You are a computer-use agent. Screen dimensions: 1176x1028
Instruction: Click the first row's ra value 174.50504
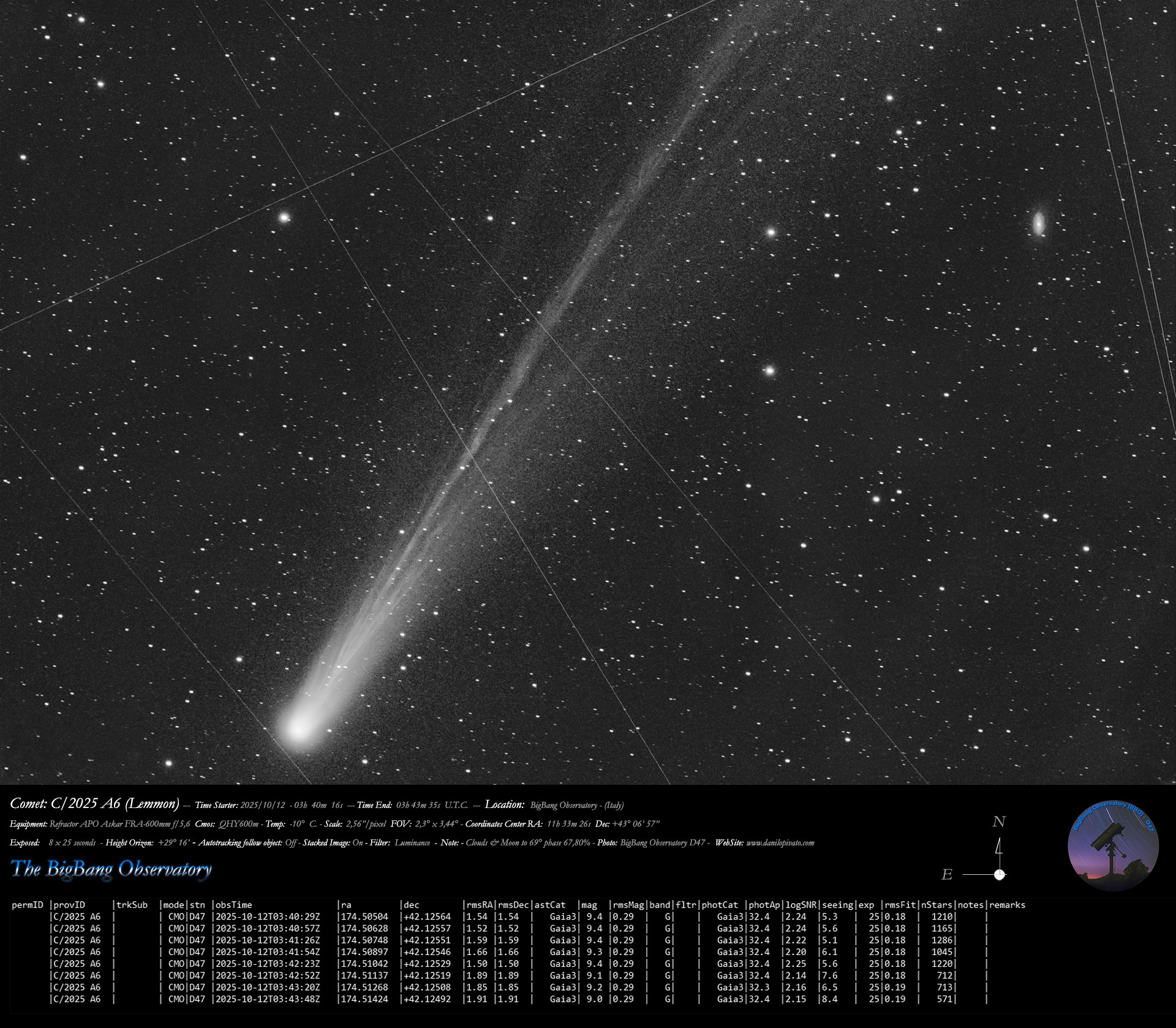coord(364,917)
